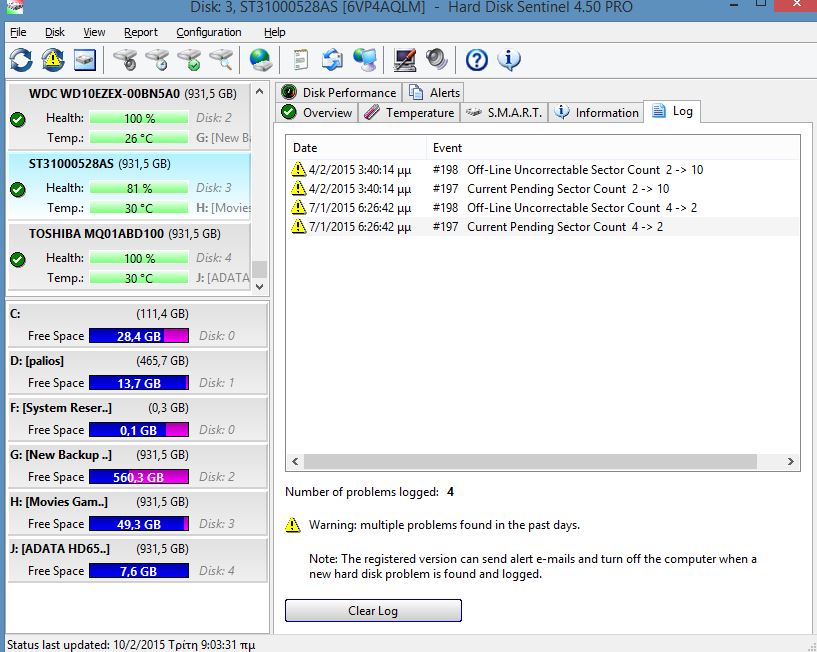The height and width of the screenshot is (652, 817).
Task: Click the status last updated text
Action: click(131, 645)
